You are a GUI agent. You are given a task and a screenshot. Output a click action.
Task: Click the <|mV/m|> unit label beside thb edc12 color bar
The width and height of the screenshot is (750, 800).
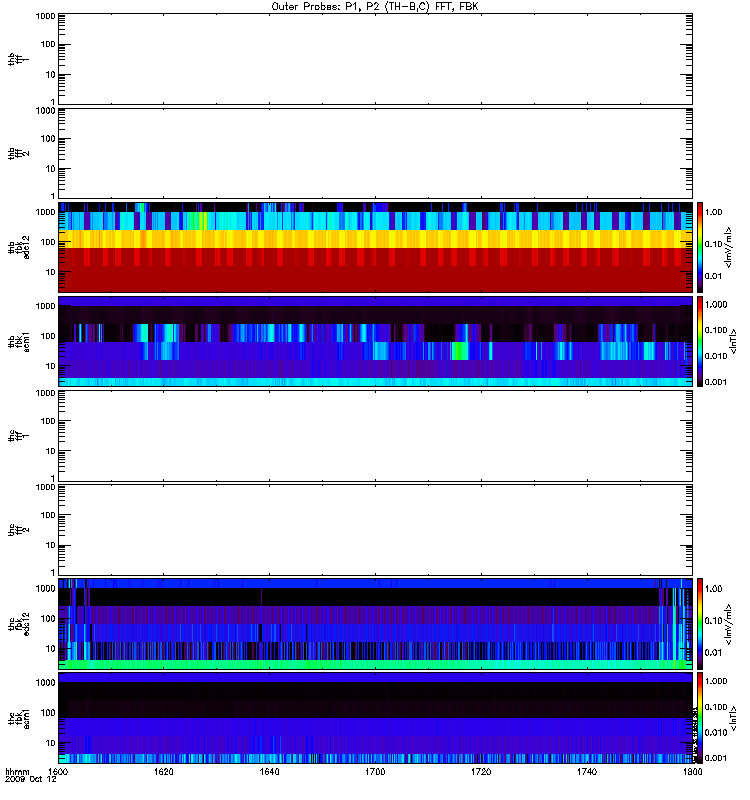[729, 247]
